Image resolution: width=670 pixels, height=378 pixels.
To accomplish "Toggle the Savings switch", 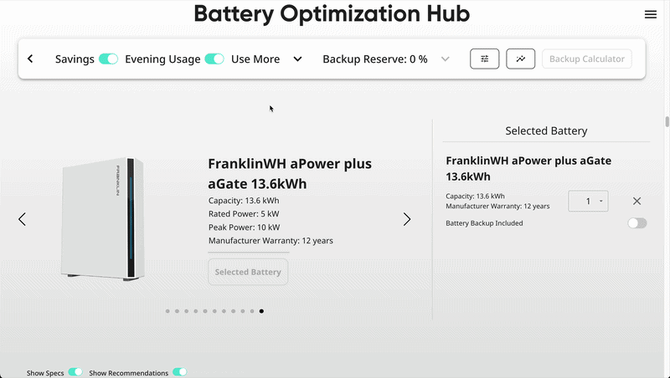I will click(x=109, y=59).
